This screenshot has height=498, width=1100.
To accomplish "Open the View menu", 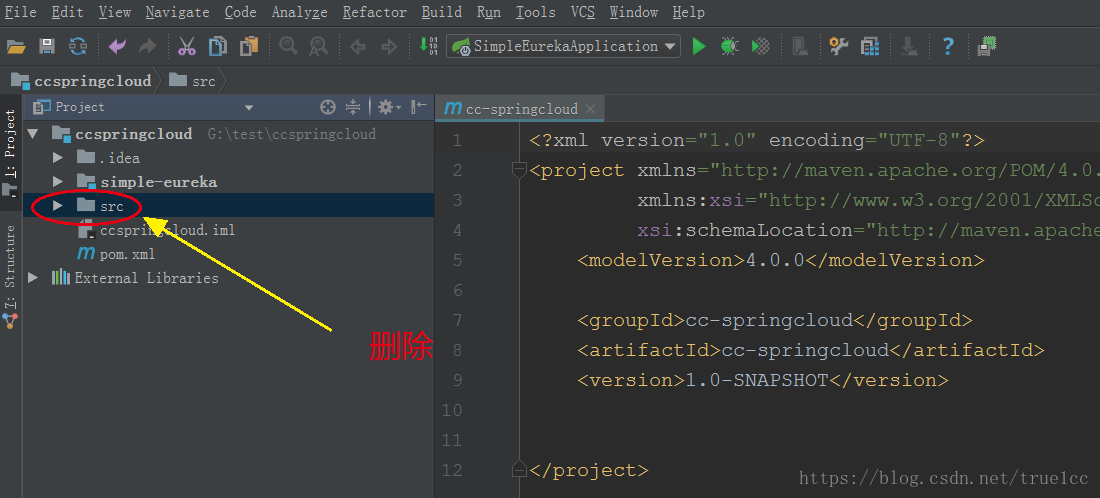I will [114, 12].
